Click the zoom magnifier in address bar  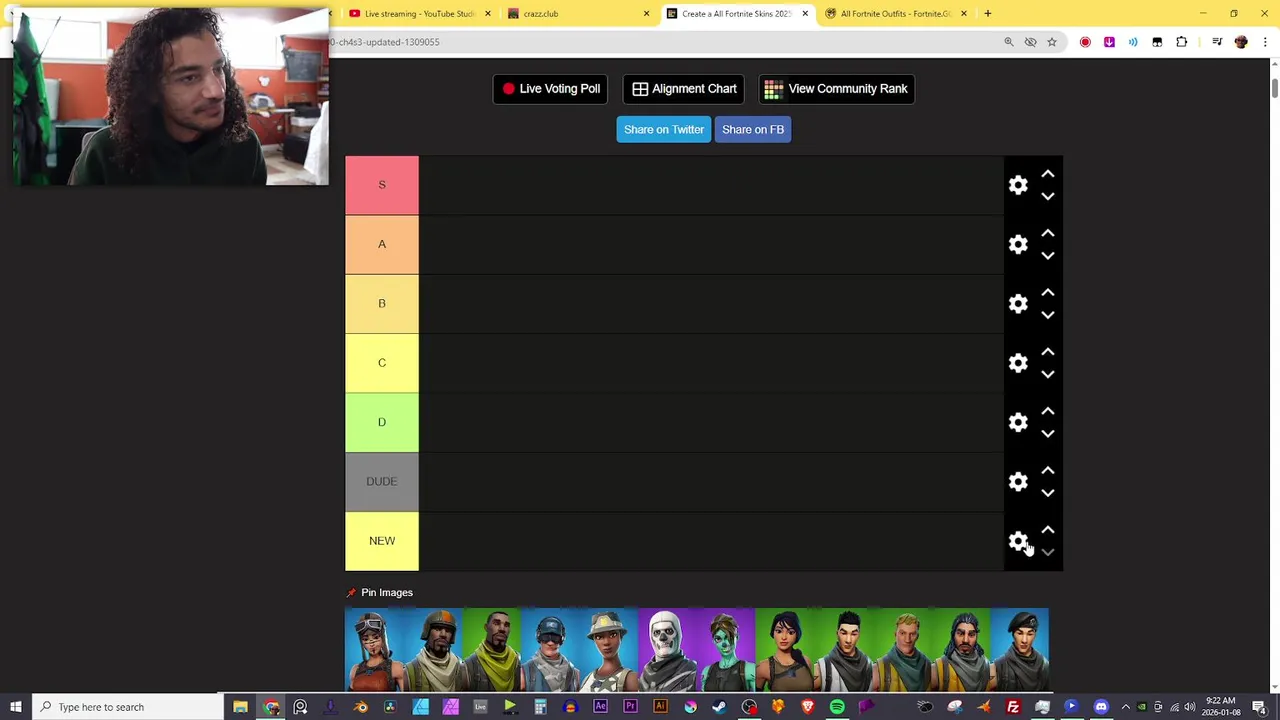pyautogui.click(x=1008, y=42)
